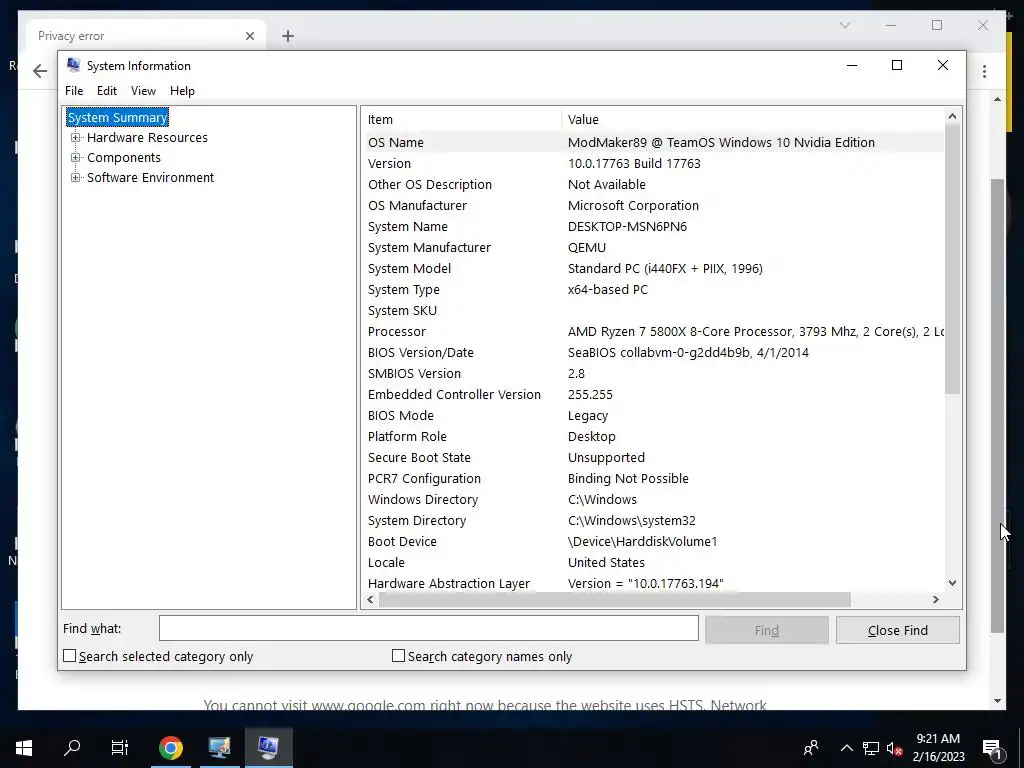Image resolution: width=1024 pixels, height=768 pixels.
Task: Open Chrome tab search chevron
Action: (844, 25)
